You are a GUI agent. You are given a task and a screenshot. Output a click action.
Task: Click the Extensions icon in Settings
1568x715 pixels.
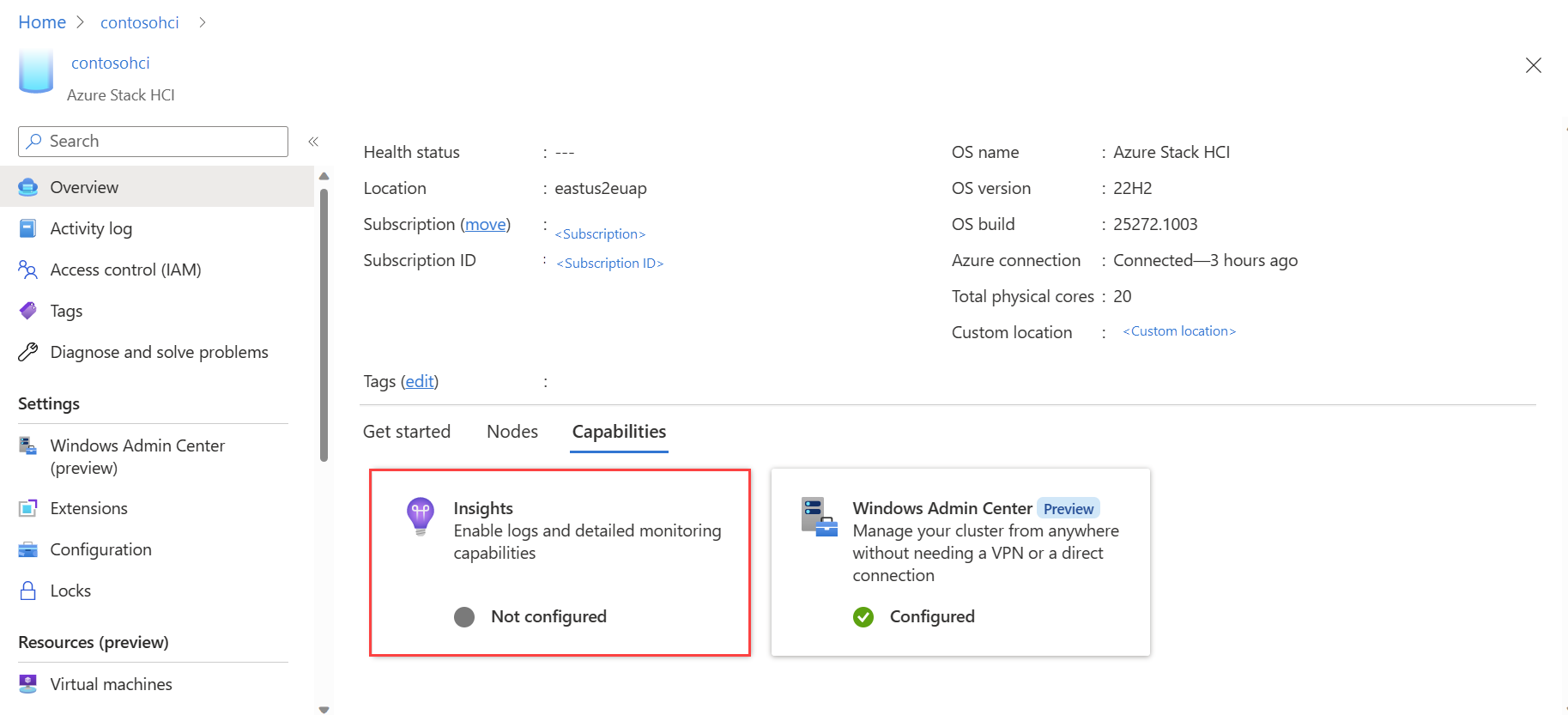28,508
